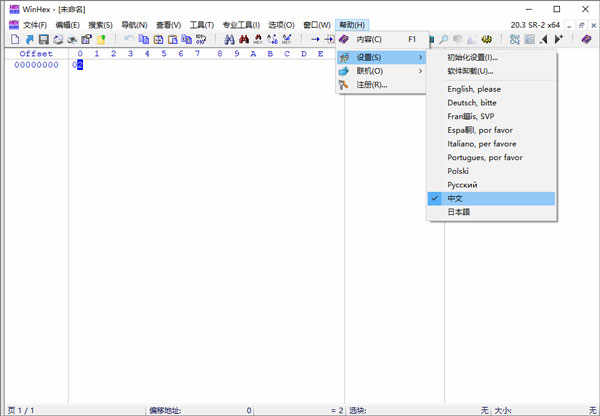Click the Offset column header

coord(36,54)
